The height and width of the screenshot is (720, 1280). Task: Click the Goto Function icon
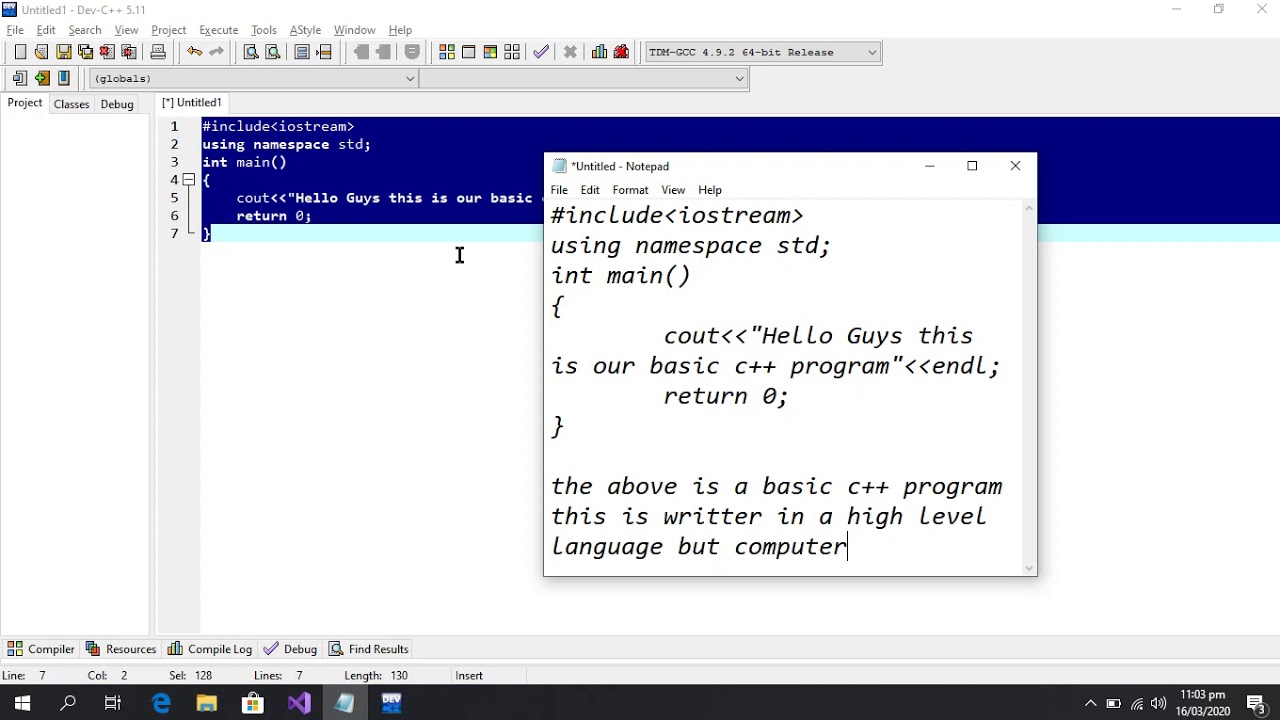(x=302, y=52)
